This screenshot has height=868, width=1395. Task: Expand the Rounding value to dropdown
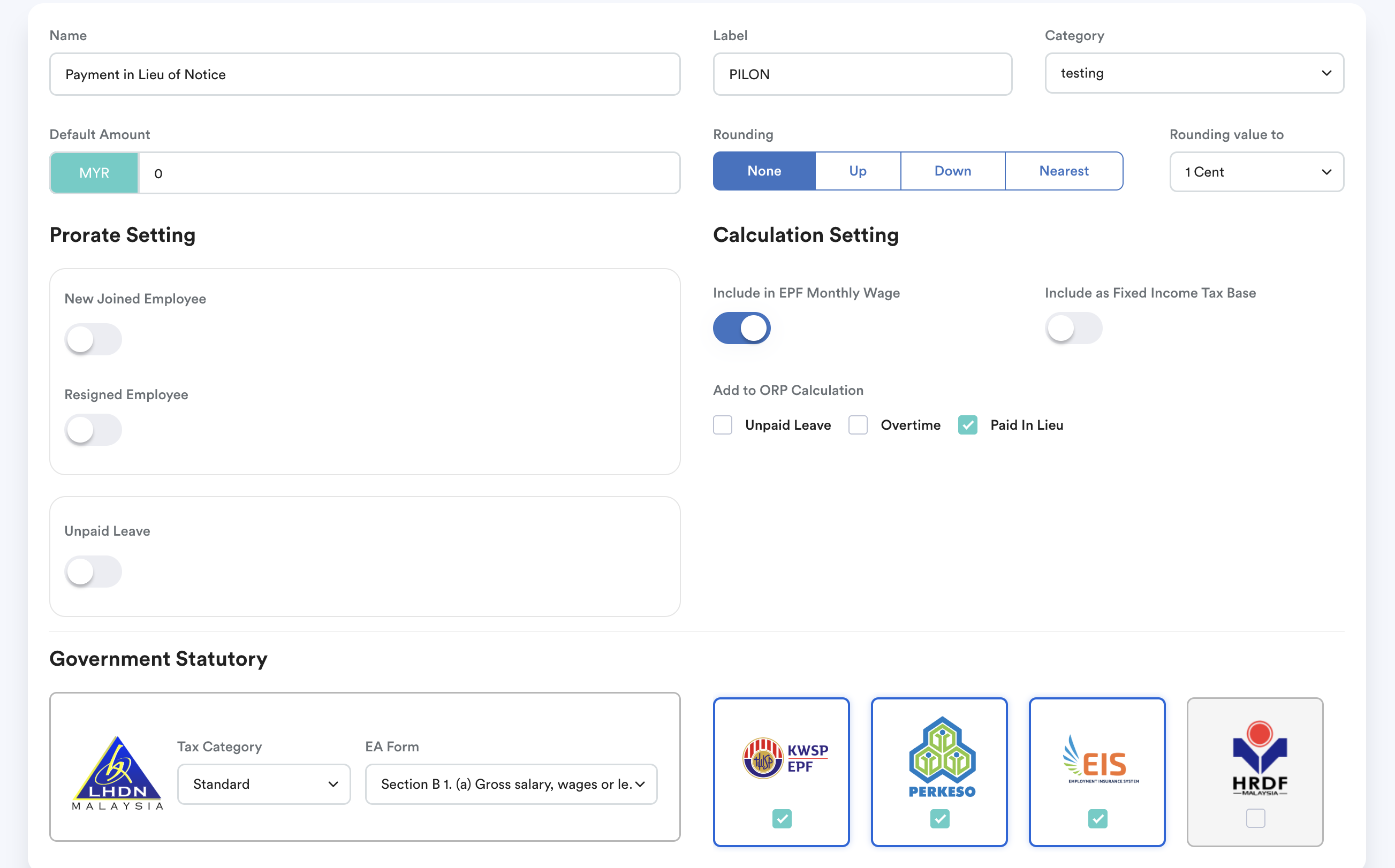(1257, 172)
